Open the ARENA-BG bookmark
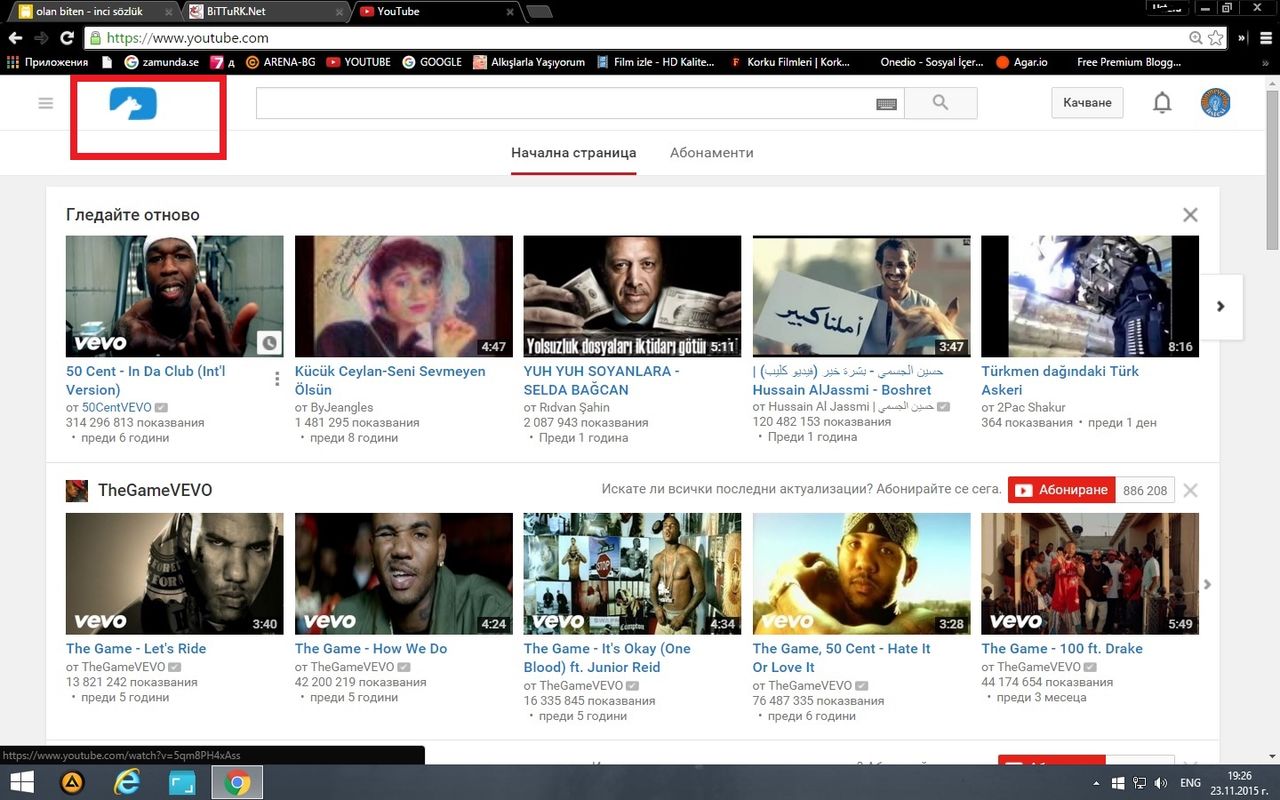Image resolution: width=1280 pixels, height=800 pixels. [280, 62]
